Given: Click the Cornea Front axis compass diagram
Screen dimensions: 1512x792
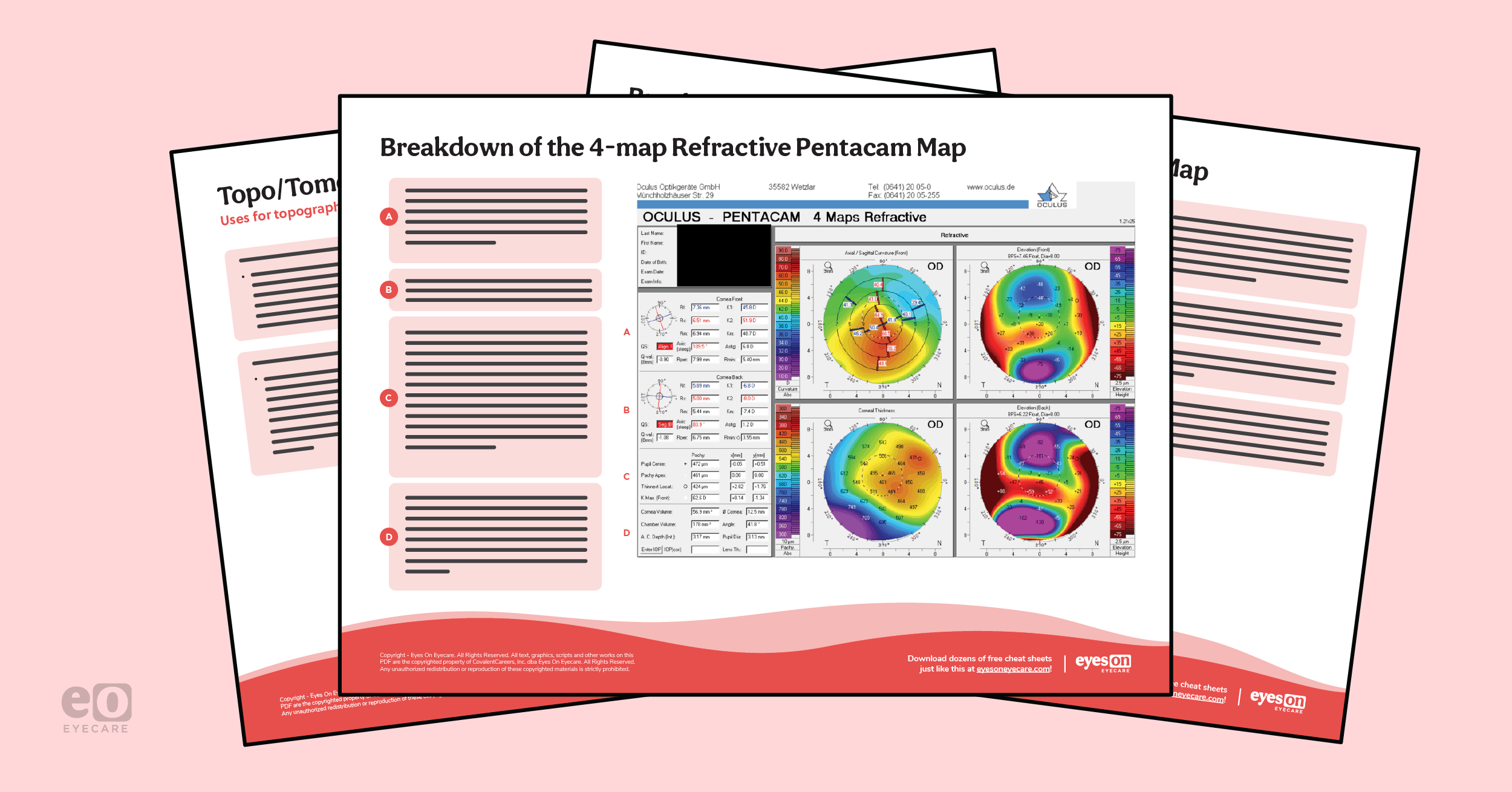Looking at the screenshot, I should pos(659,318).
